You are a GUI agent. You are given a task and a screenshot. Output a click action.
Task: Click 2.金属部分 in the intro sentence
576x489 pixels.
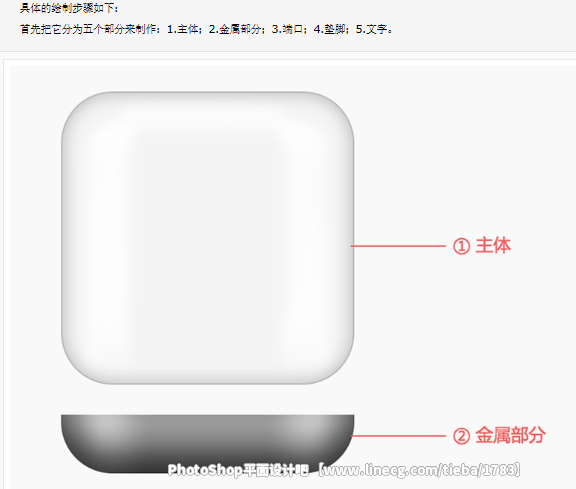coord(235,29)
